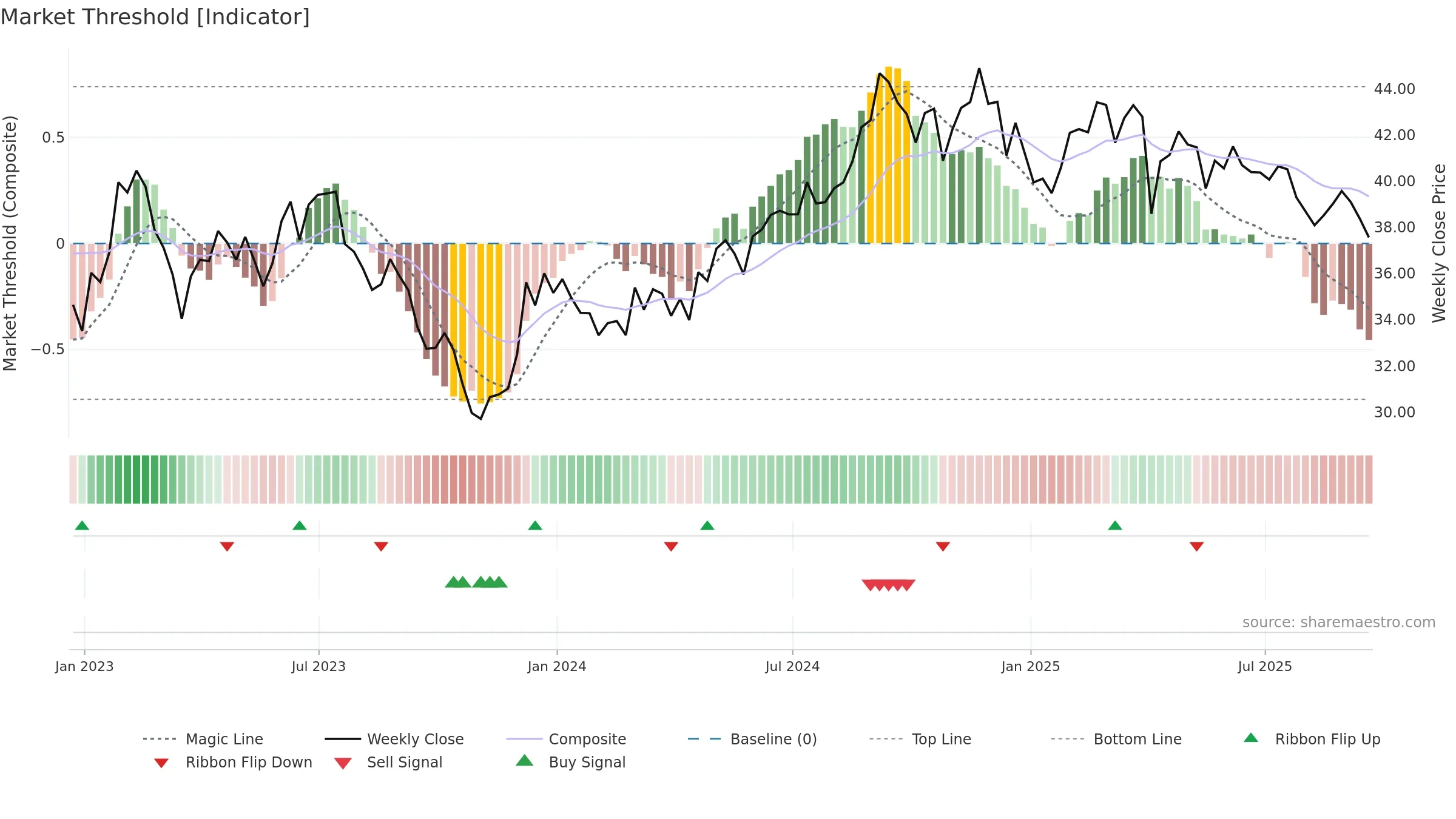Screen dimensions: 1456x819
Task: Click the Weekly Close Price axis title
Action: tap(1439, 243)
